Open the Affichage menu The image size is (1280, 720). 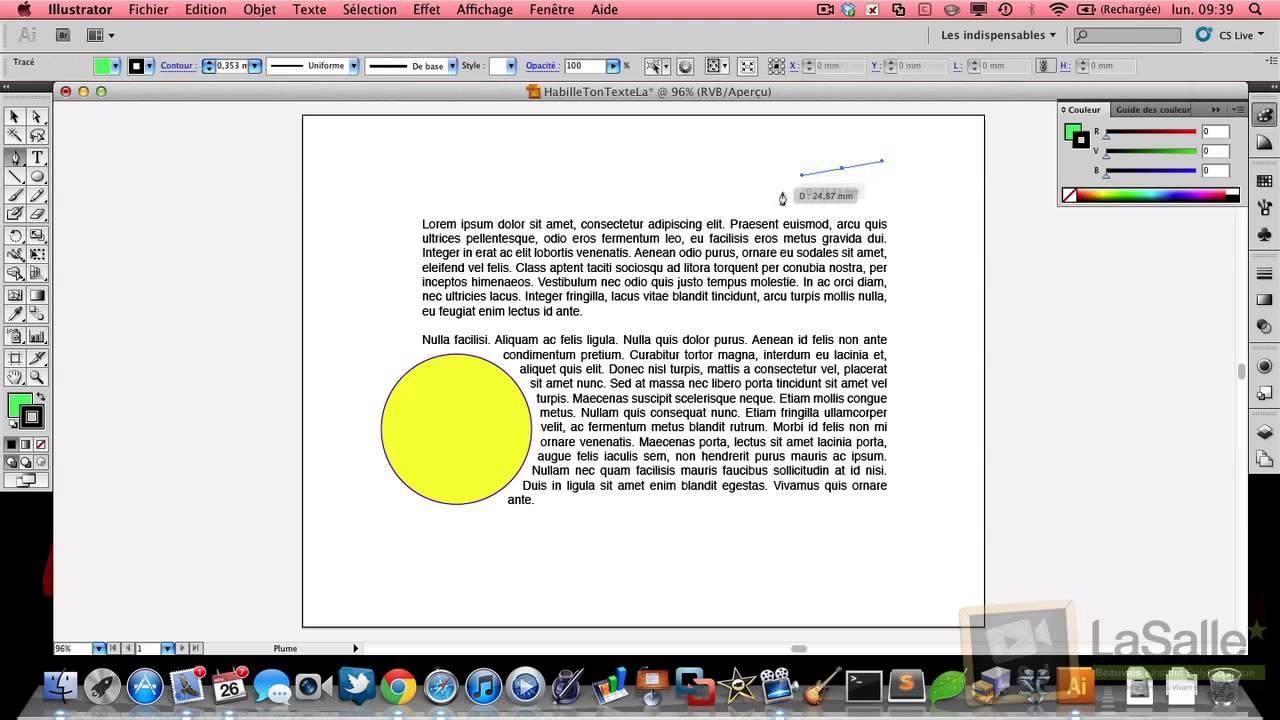(484, 9)
